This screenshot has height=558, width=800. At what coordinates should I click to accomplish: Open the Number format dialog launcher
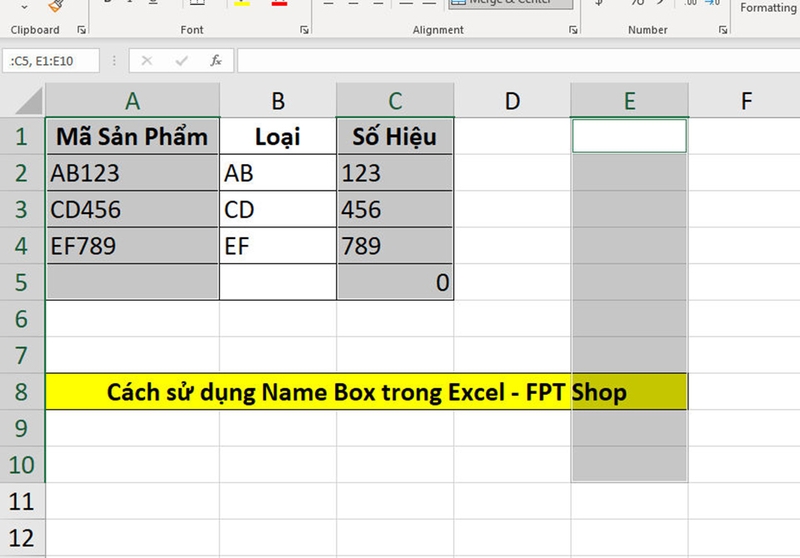(x=723, y=30)
